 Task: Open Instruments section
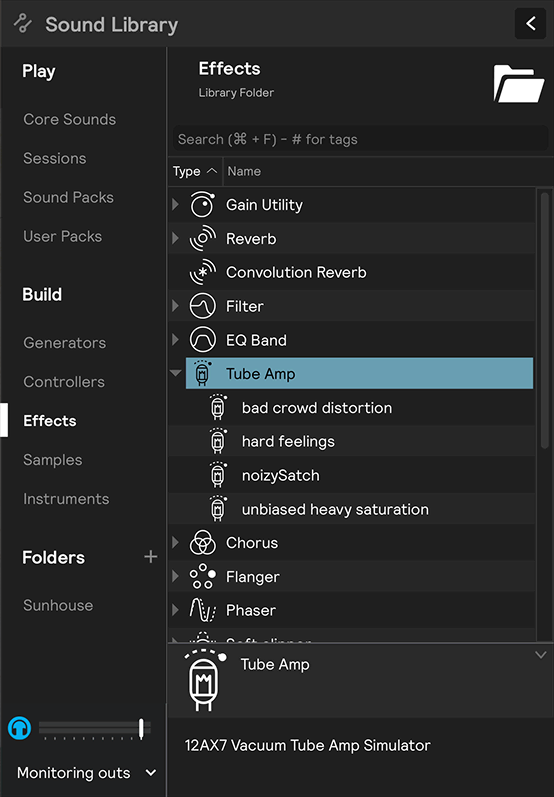[66, 499]
